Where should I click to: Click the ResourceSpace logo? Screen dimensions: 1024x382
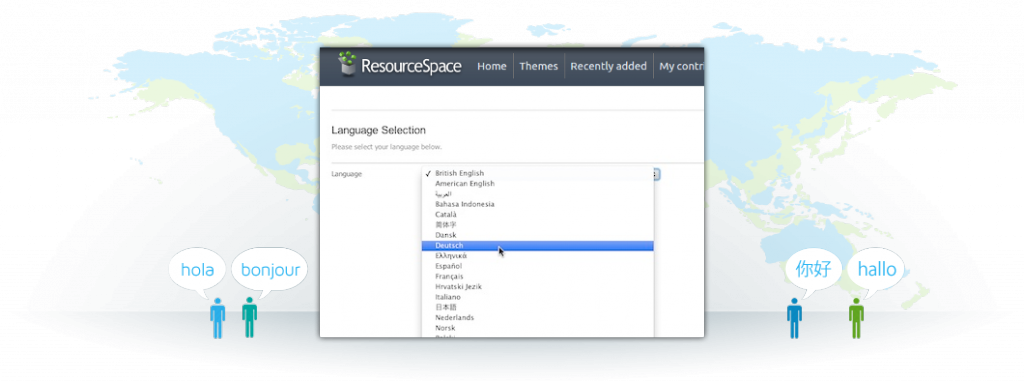(x=400, y=65)
